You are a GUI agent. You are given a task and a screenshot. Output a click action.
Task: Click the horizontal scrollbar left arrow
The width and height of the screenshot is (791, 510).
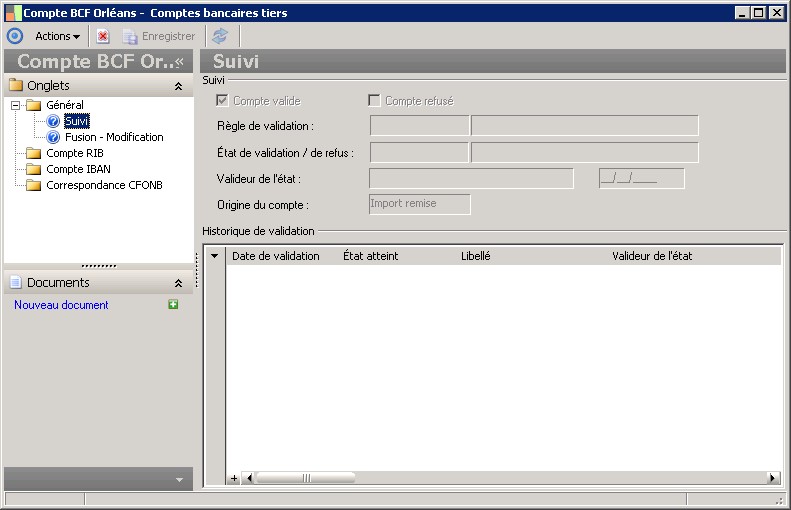coord(248,478)
